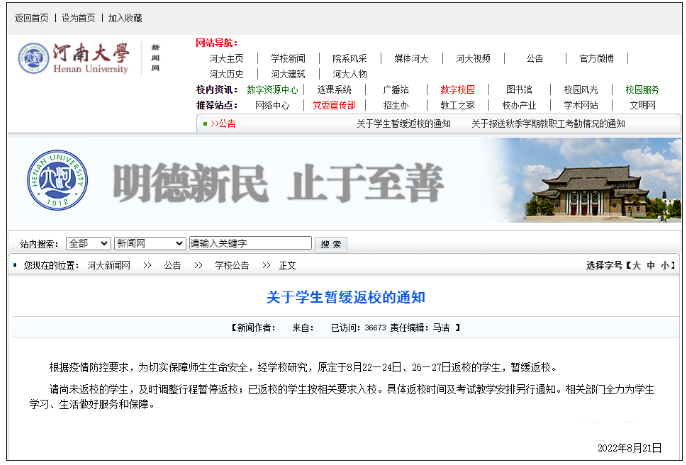Image resolution: width=686 pixels, height=465 pixels.
Task: Open 数字资源中心 campus link
Action: click(x=272, y=89)
